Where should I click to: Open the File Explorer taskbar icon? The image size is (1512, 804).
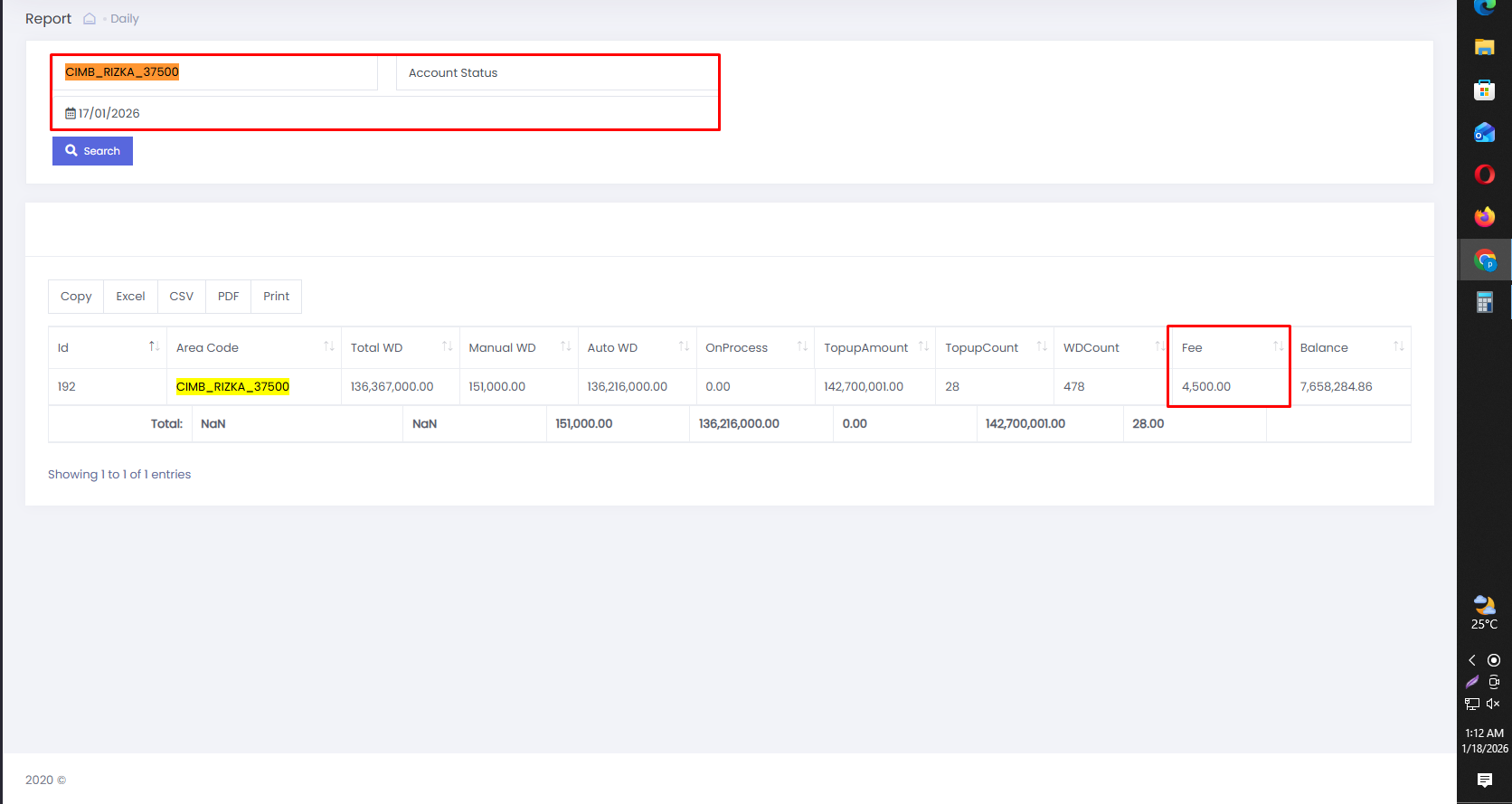point(1485,47)
